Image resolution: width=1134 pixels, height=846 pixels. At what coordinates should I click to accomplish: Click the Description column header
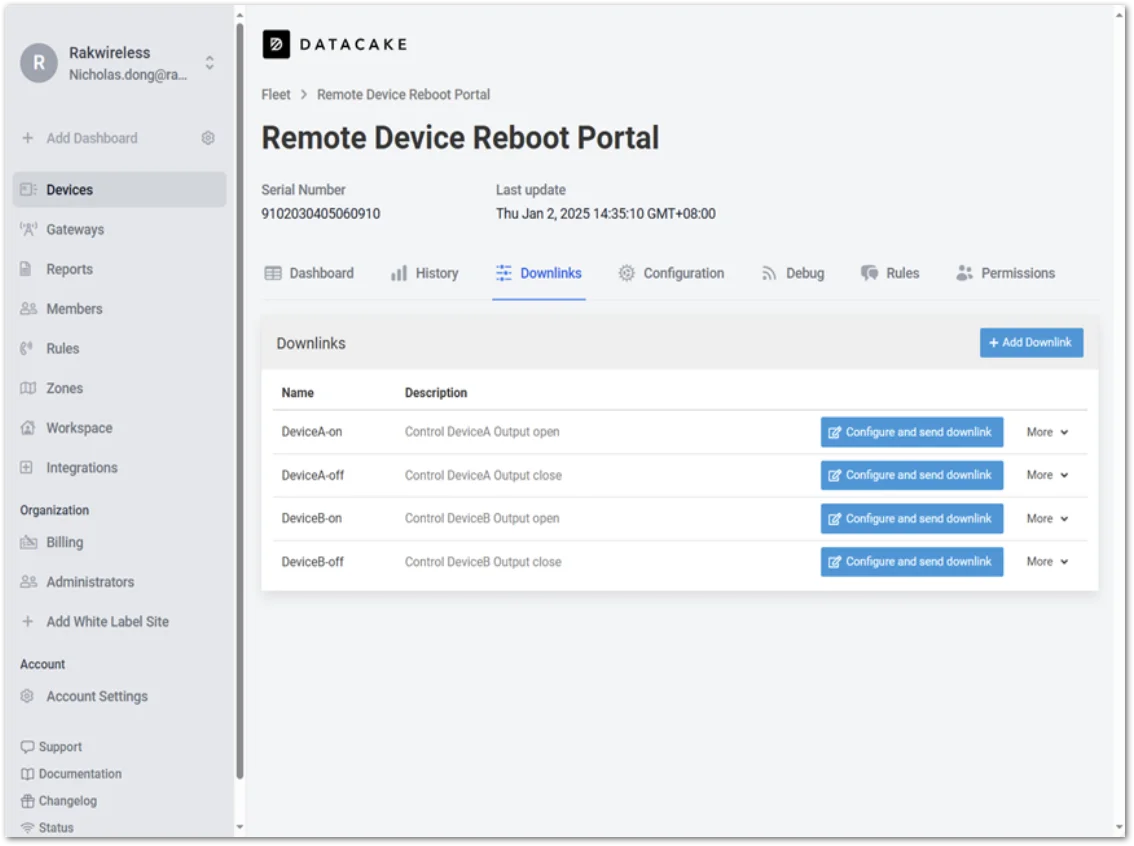point(436,393)
